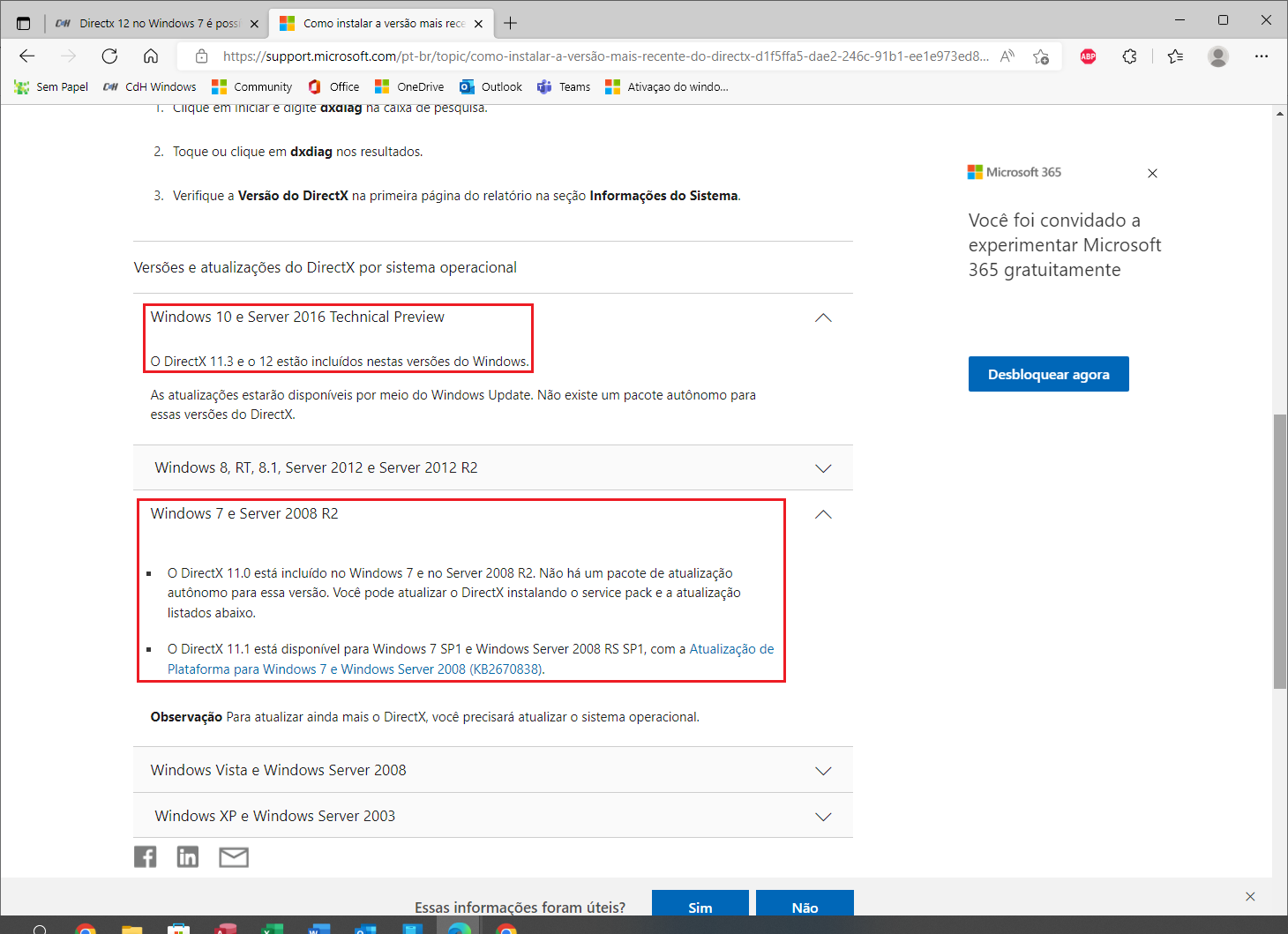
Task: Open a new browser tab
Action: (x=510, y=24)
